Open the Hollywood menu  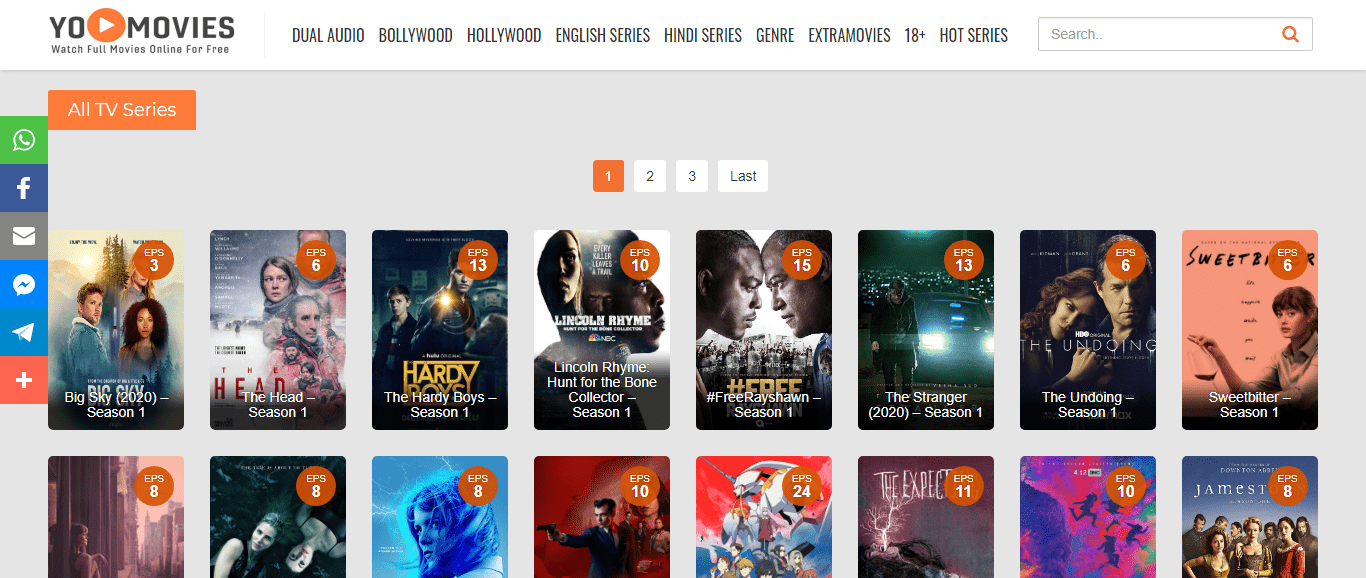[504, 35]
